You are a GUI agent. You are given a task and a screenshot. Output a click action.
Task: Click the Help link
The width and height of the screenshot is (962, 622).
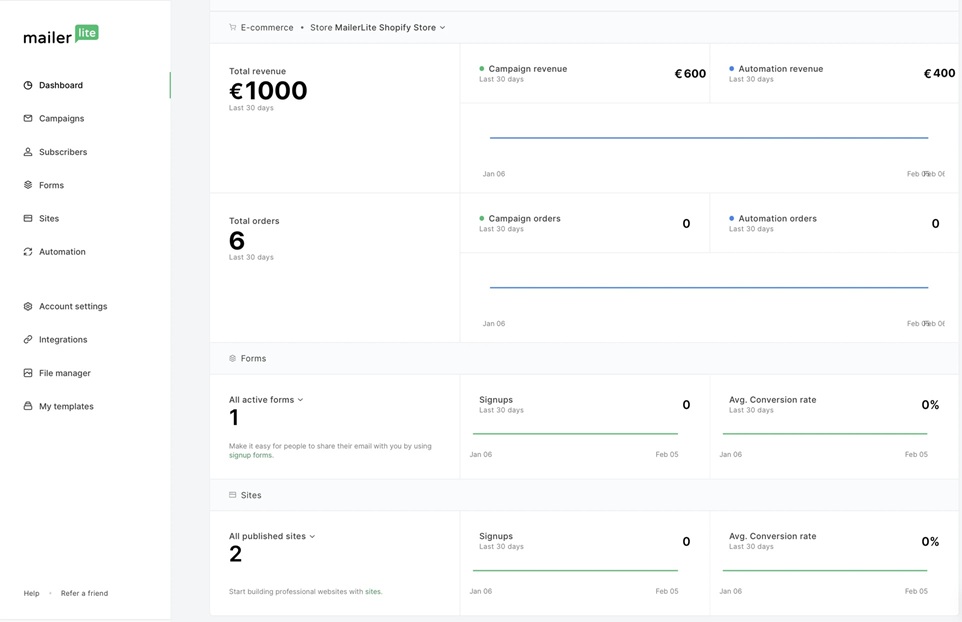coord(31,593)
